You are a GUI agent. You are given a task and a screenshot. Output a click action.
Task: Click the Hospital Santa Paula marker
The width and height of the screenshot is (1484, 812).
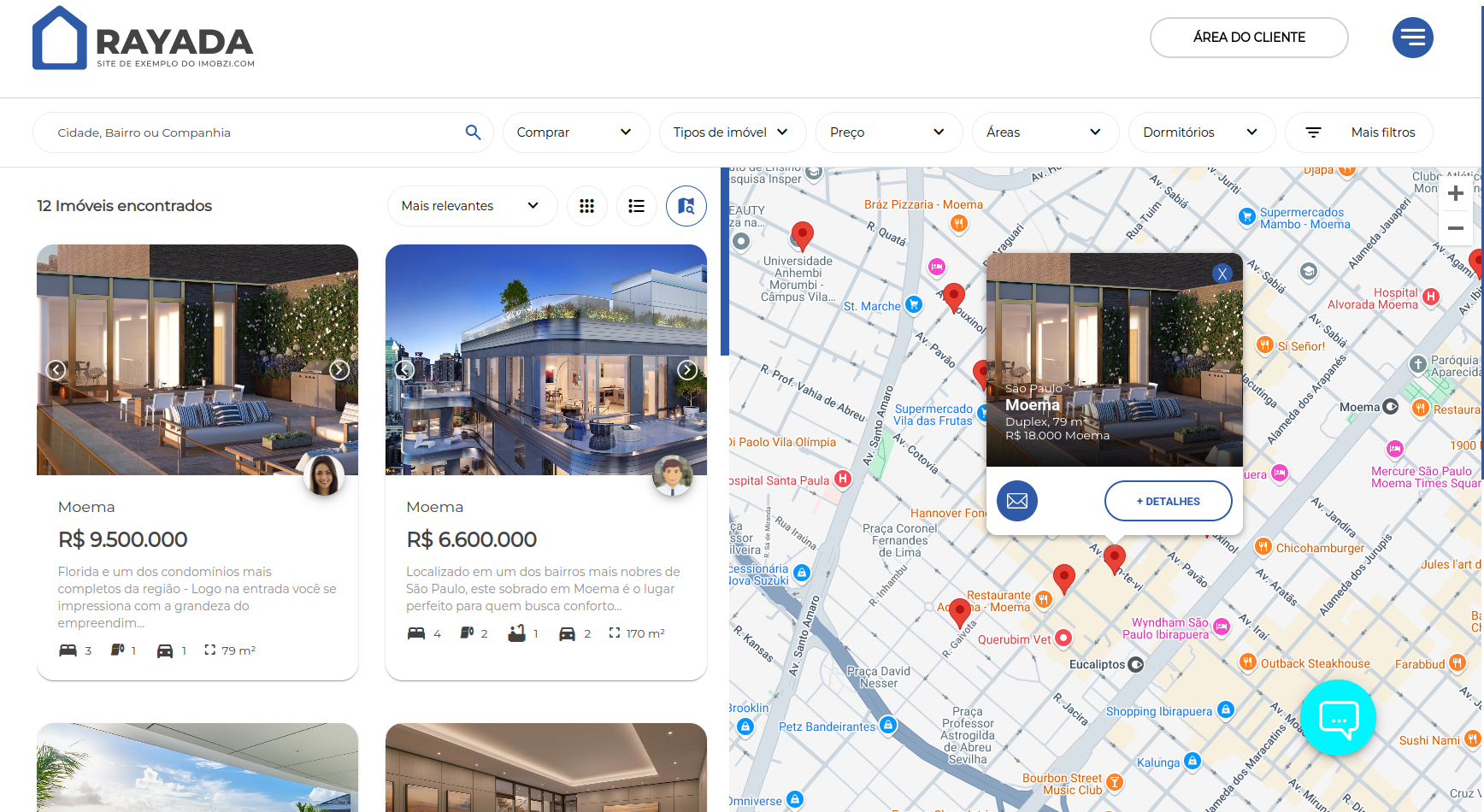coord(843,479)
